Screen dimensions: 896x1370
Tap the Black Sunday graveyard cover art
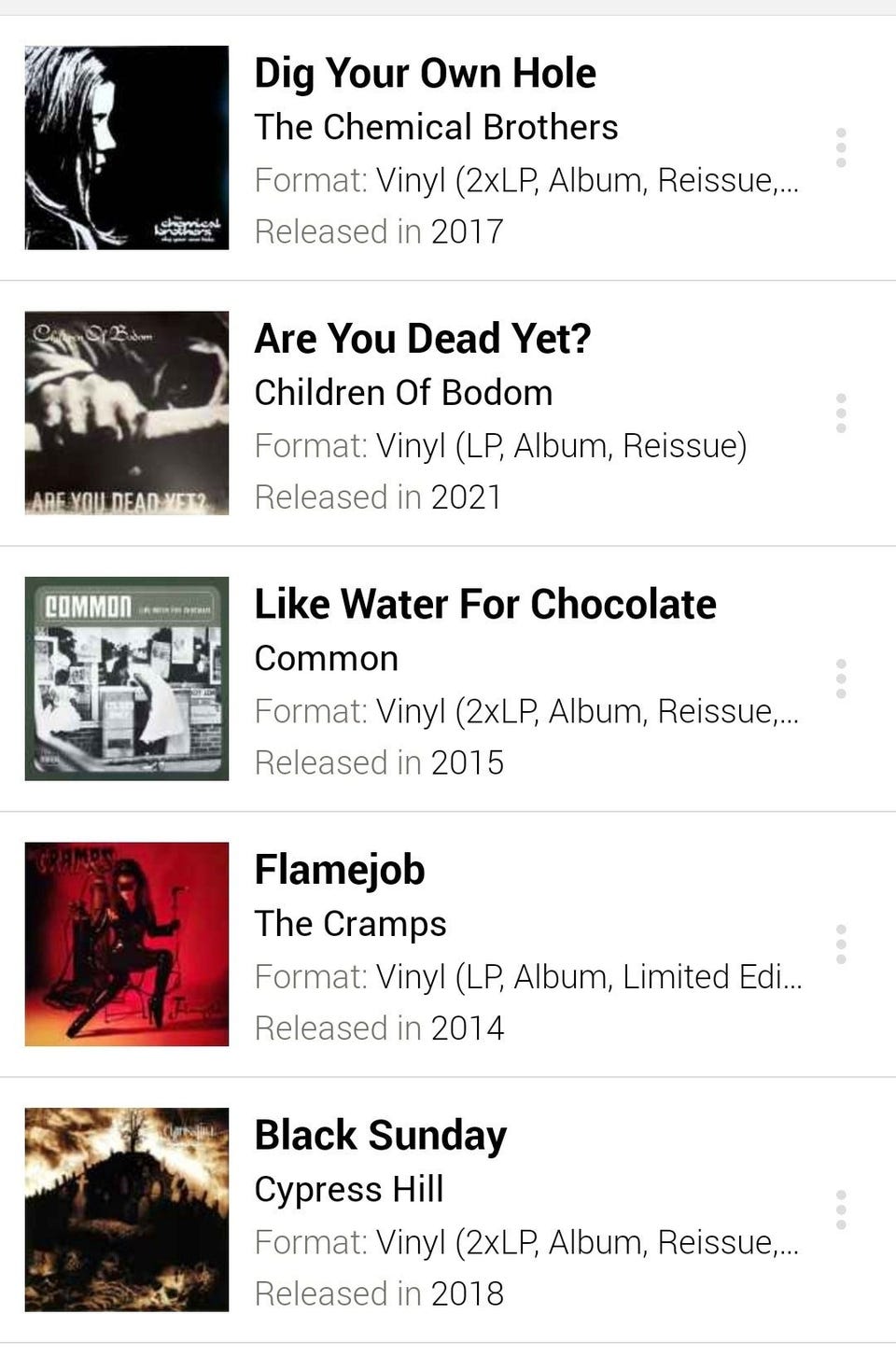pyautogui.click(x=127, y=1209)
